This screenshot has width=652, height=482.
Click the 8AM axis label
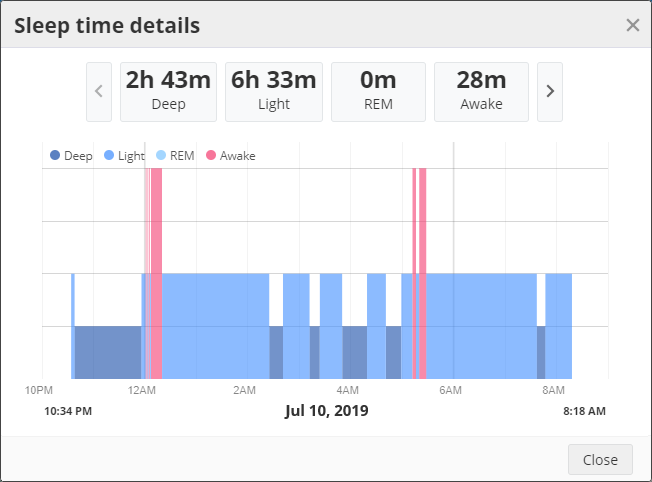point(553,391)
